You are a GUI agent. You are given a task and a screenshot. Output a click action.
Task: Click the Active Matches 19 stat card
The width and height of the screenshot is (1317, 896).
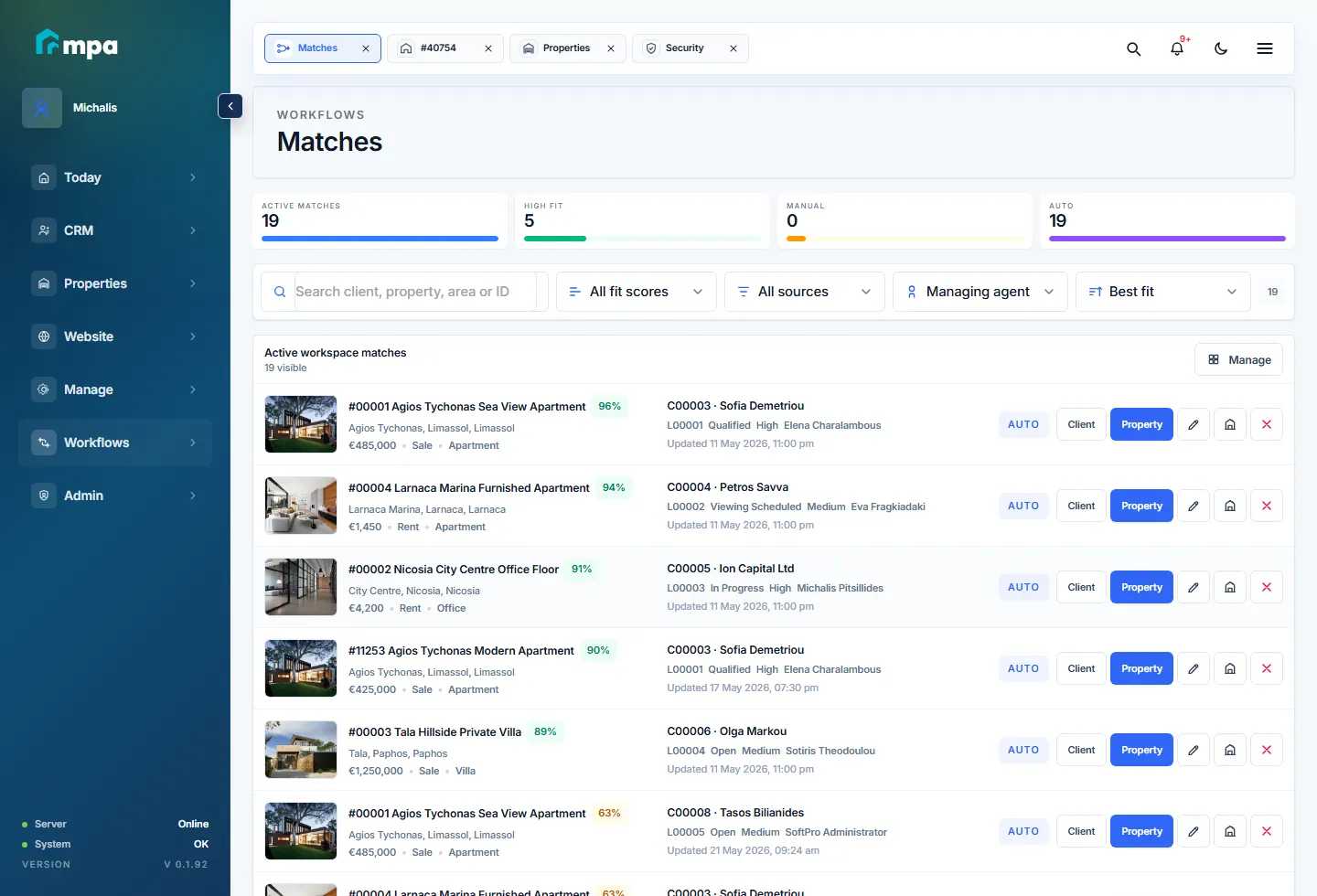click(x=380, y=220)
